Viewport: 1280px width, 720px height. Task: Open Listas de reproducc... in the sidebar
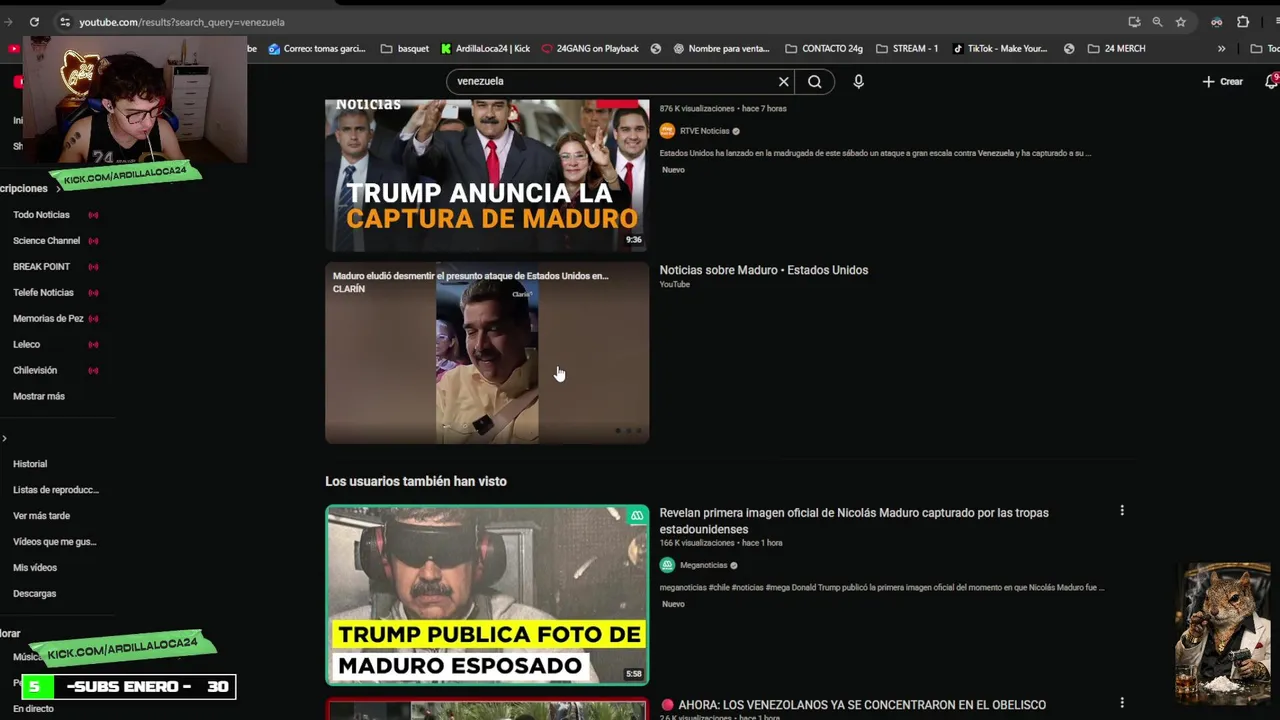pyautogui.click(x=56, y=490)
